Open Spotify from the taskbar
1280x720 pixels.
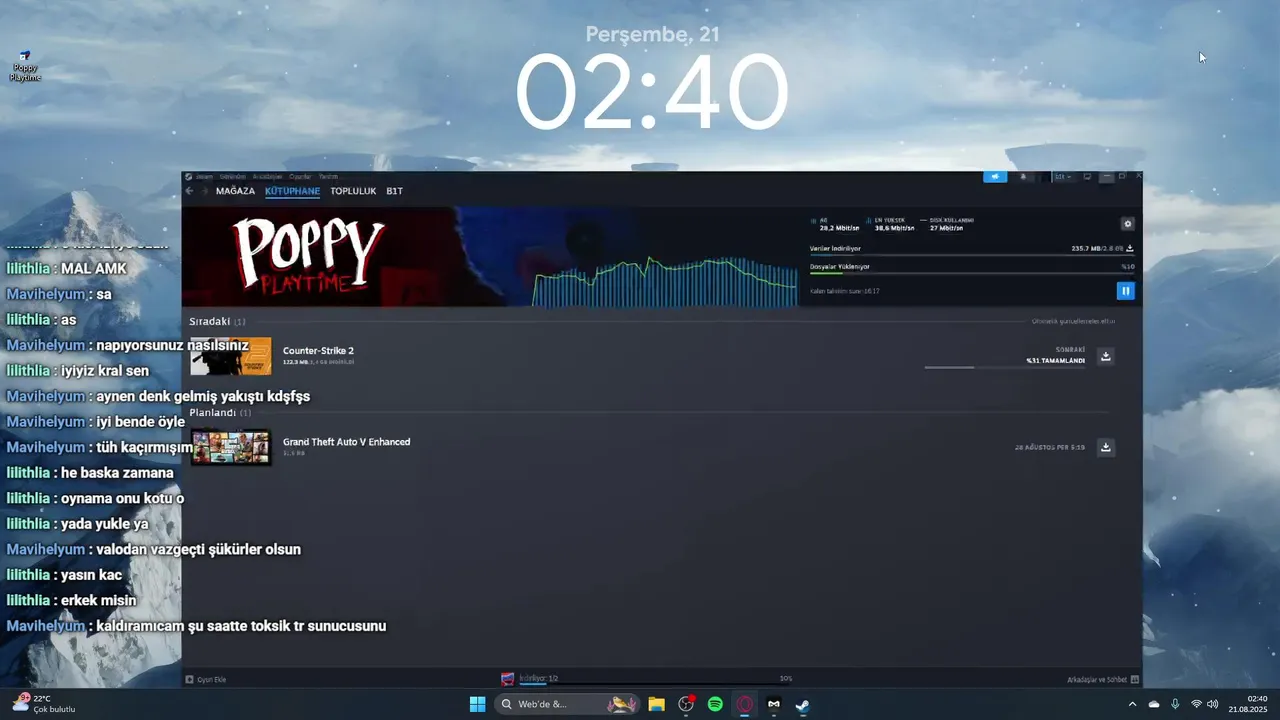(715, 704)
